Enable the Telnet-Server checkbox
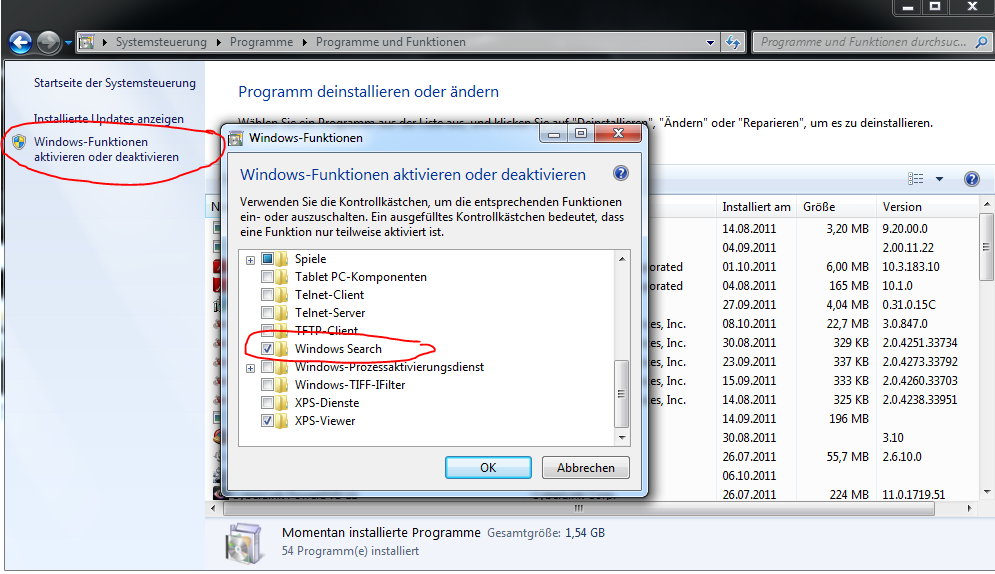Image resolution: width=995 pixels, height=574 pixels. coord(267,313)
